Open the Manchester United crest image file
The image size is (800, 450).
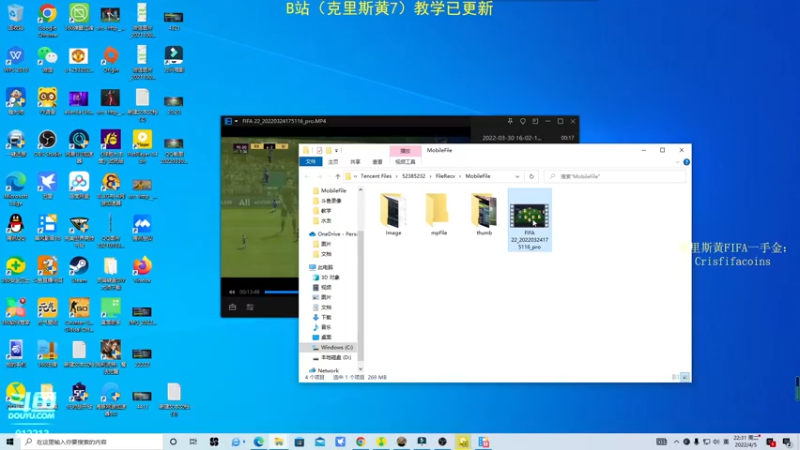coord(79,59)
